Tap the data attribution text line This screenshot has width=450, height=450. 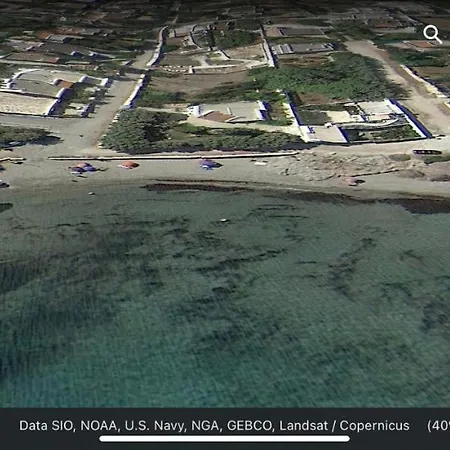click(x=214, y=426)
